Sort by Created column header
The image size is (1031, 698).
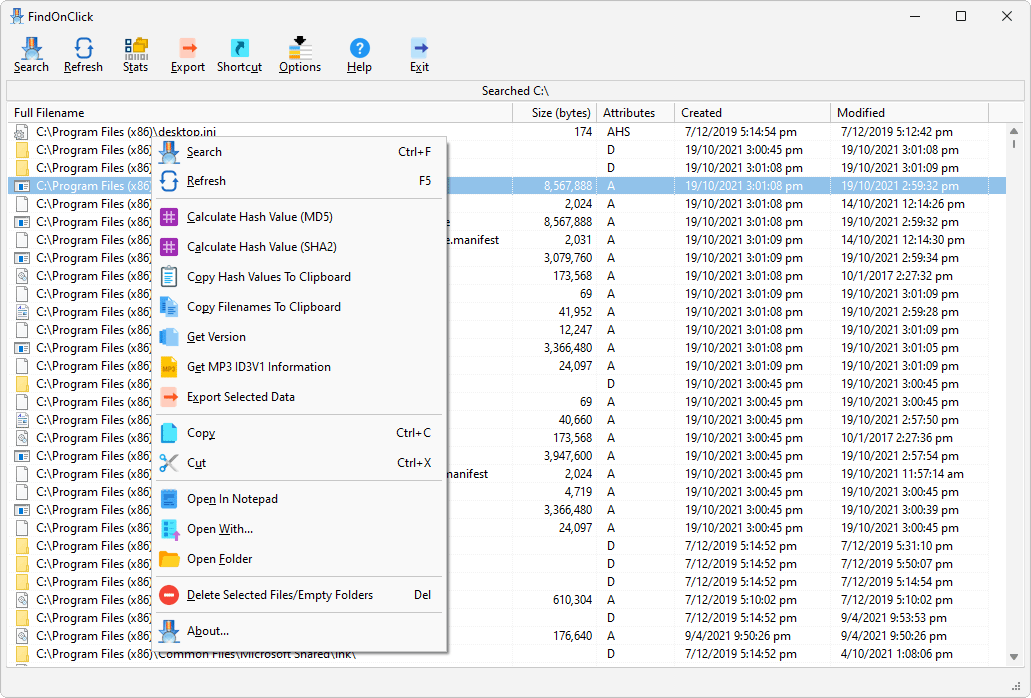coord(752,112)
